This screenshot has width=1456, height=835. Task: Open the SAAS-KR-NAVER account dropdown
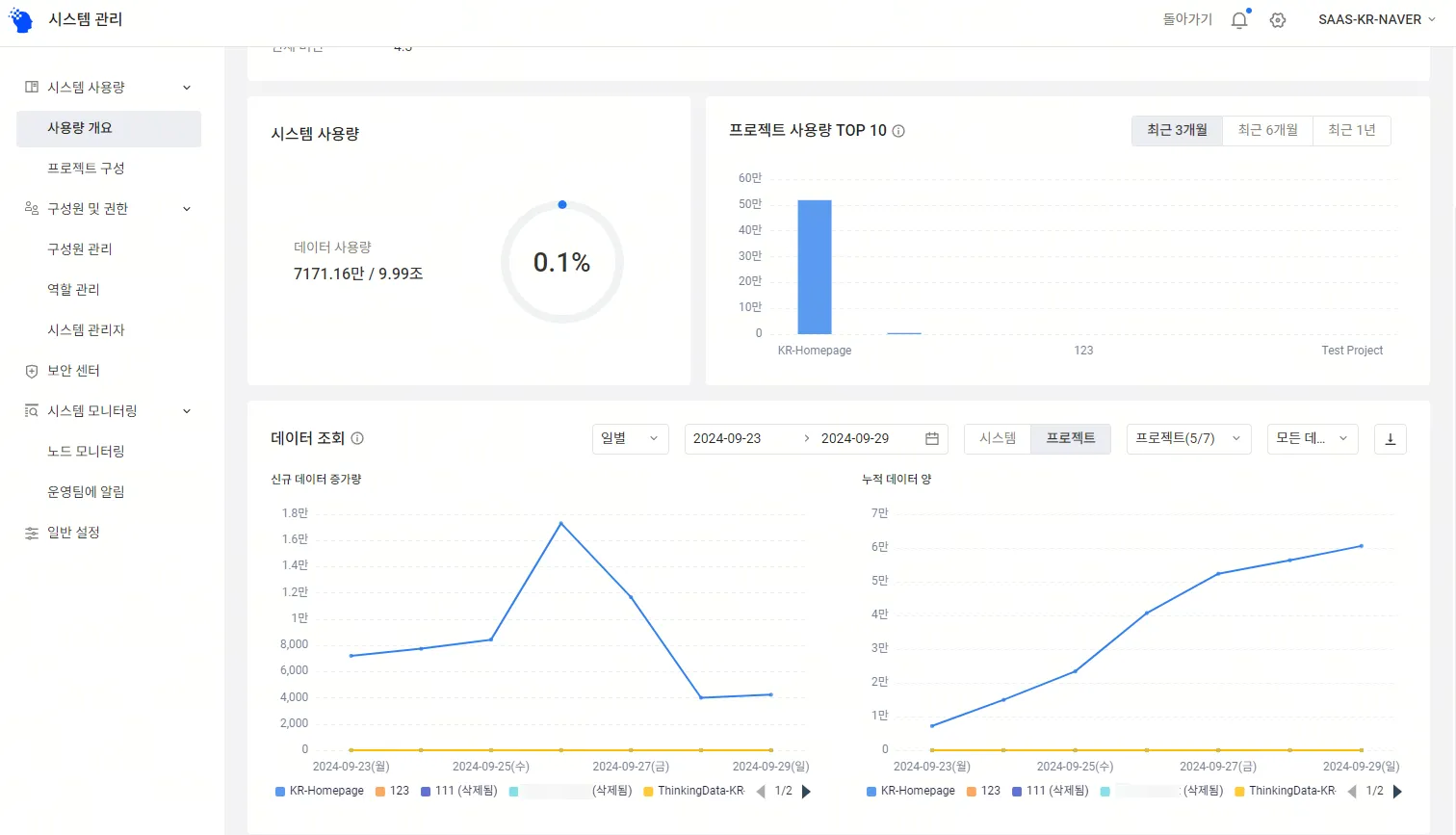point(1377,20)
